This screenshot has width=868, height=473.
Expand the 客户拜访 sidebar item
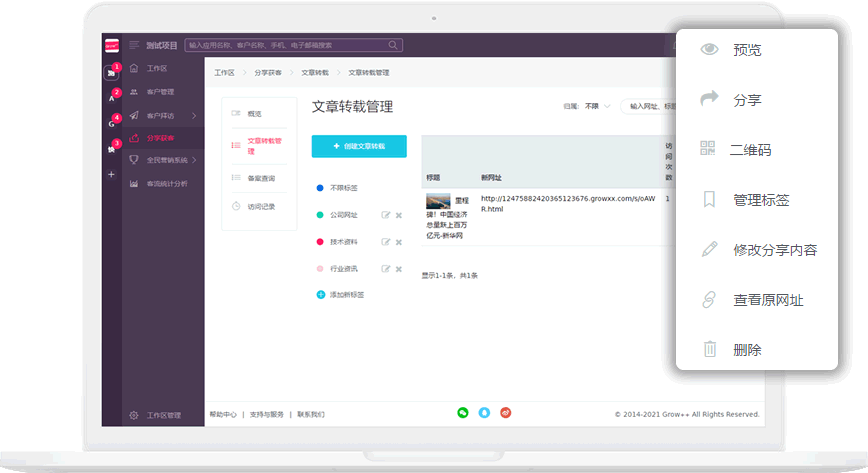click(x=193, y=115)
